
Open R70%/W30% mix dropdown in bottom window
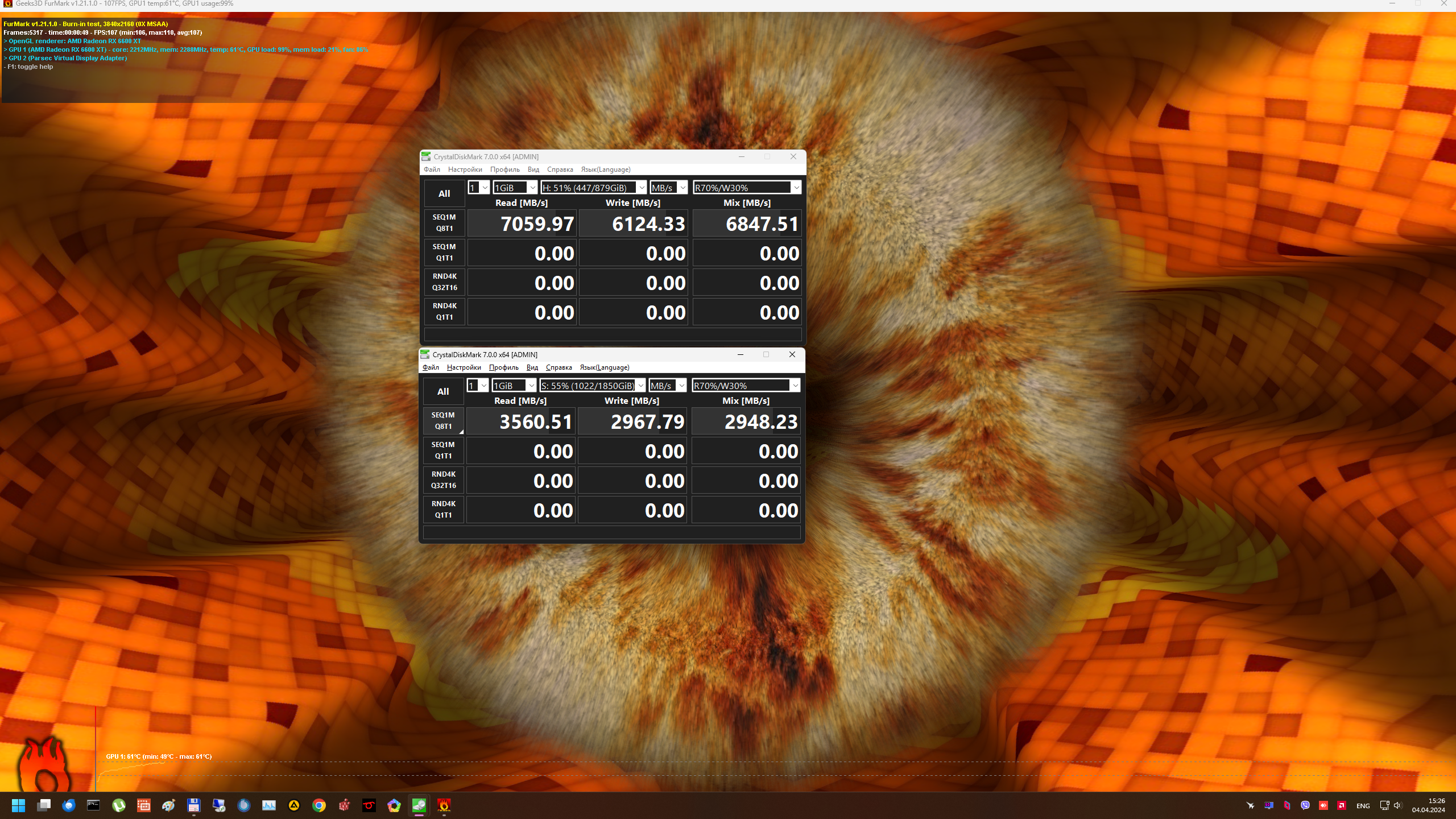[795, 386]
